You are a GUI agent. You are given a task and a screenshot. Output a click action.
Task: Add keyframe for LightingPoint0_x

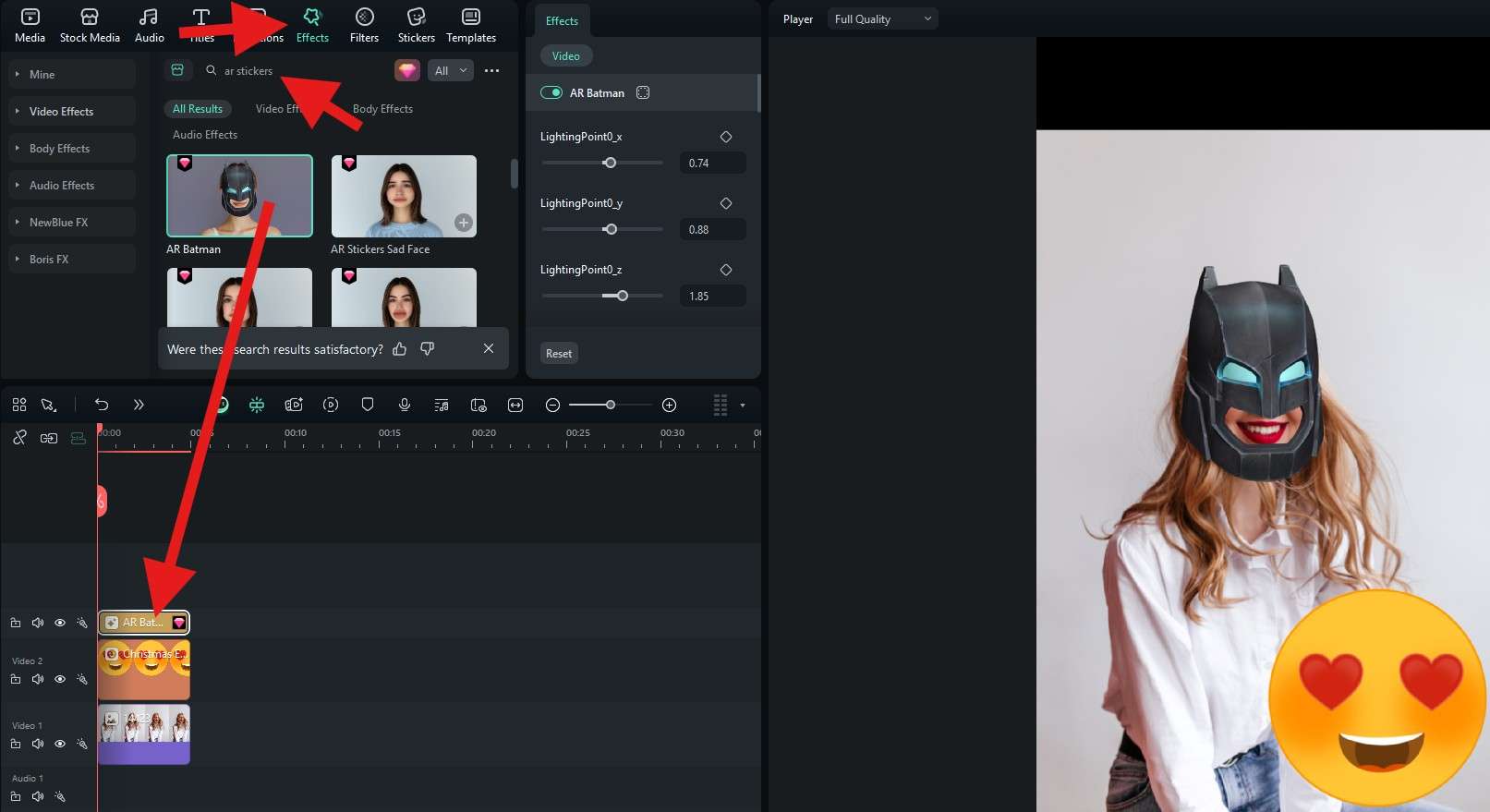click(x=726, y=137)
